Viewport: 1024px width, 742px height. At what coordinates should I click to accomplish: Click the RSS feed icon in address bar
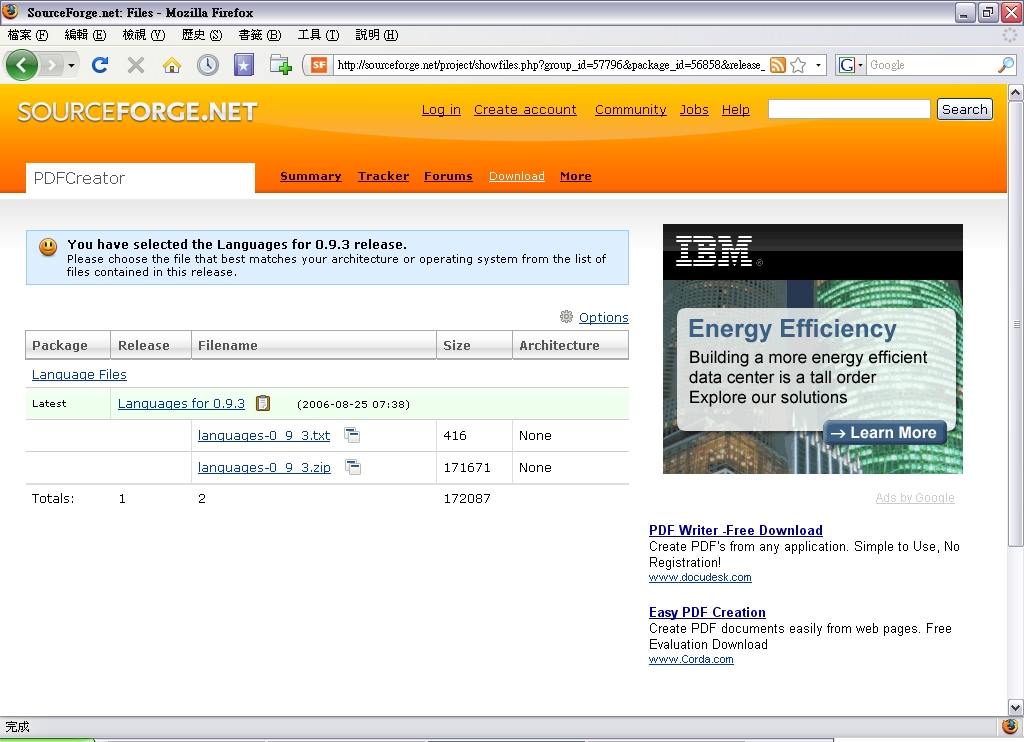coord(778,65)
